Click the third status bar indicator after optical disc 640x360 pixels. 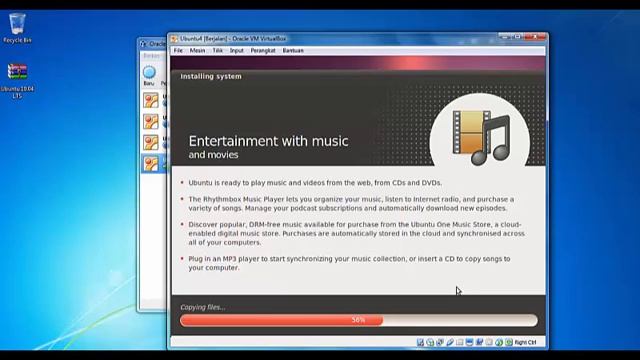pos(440,342)
